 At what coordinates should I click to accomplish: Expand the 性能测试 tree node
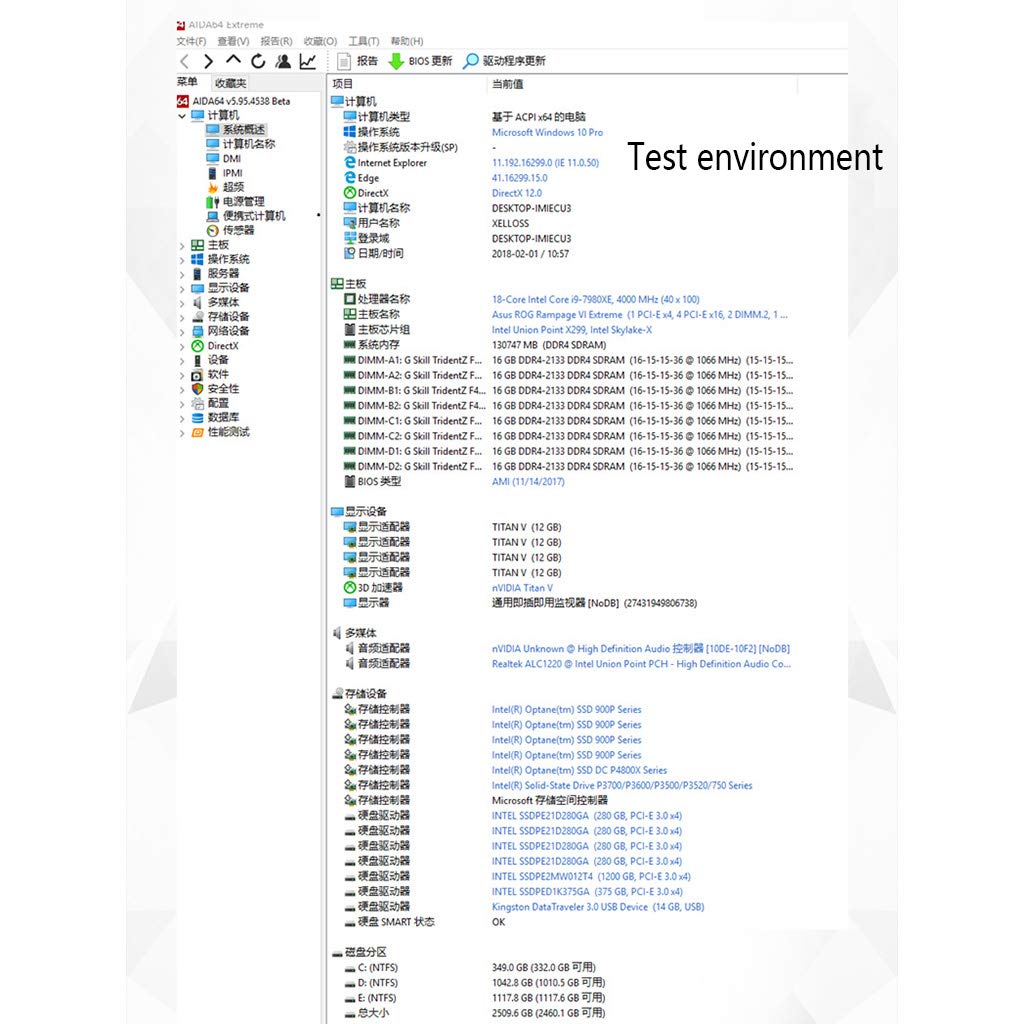point(182,433)
